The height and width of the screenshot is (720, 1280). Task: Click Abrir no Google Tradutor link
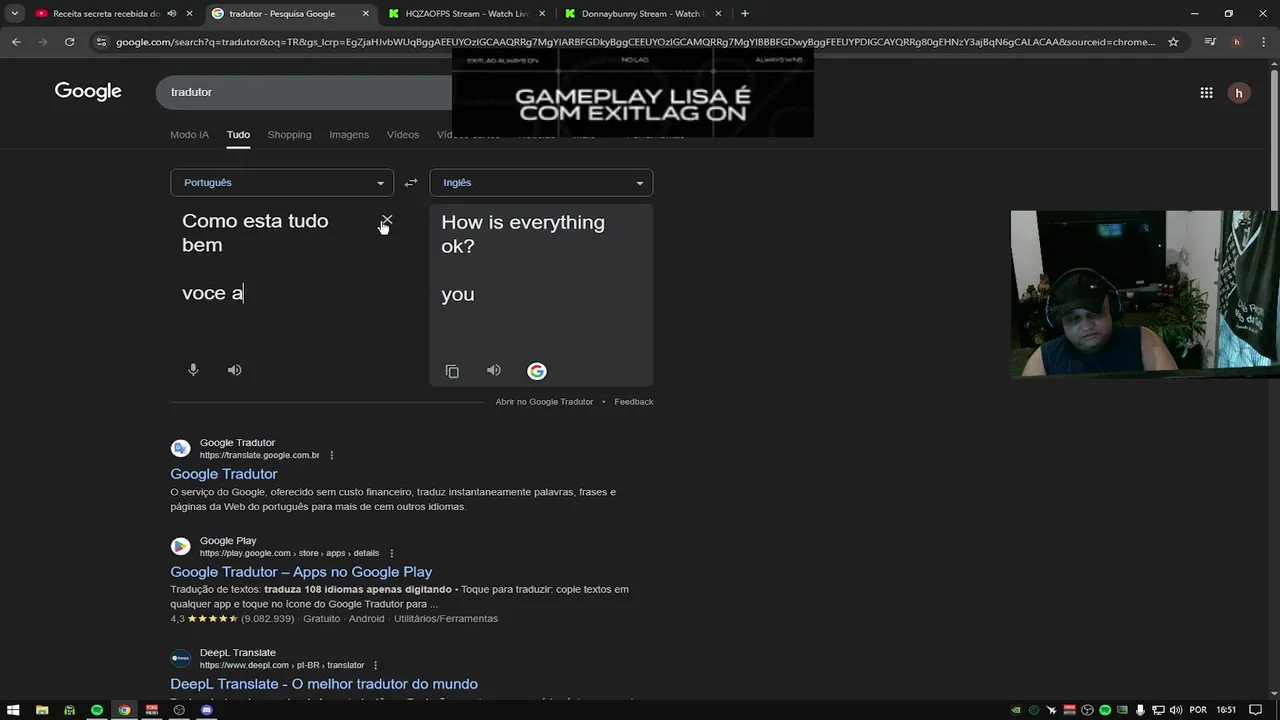tap(544, 402)
